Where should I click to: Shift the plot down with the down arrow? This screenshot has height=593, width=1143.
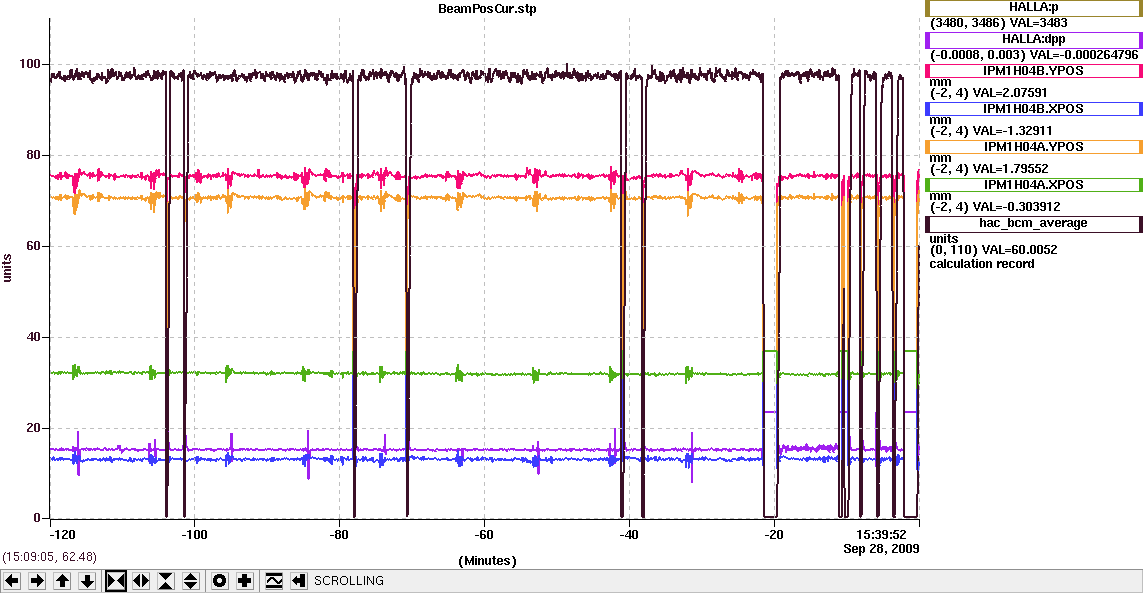pos(87,581)
